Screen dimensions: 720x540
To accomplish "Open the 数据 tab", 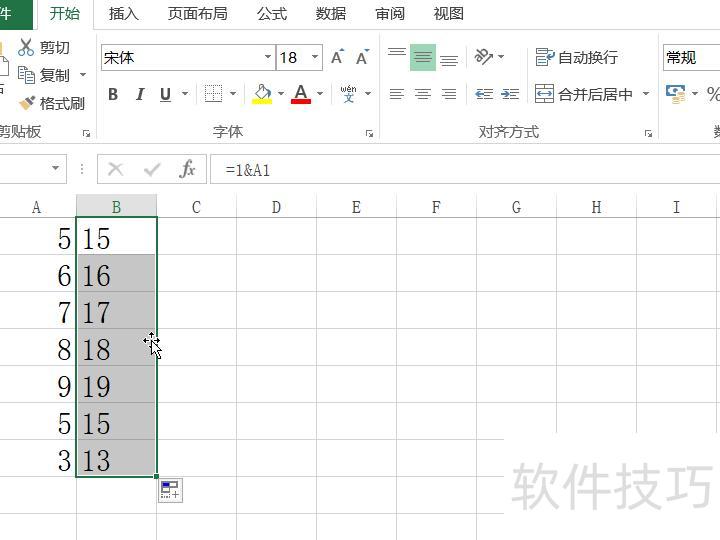I will (x=331, y=14).
